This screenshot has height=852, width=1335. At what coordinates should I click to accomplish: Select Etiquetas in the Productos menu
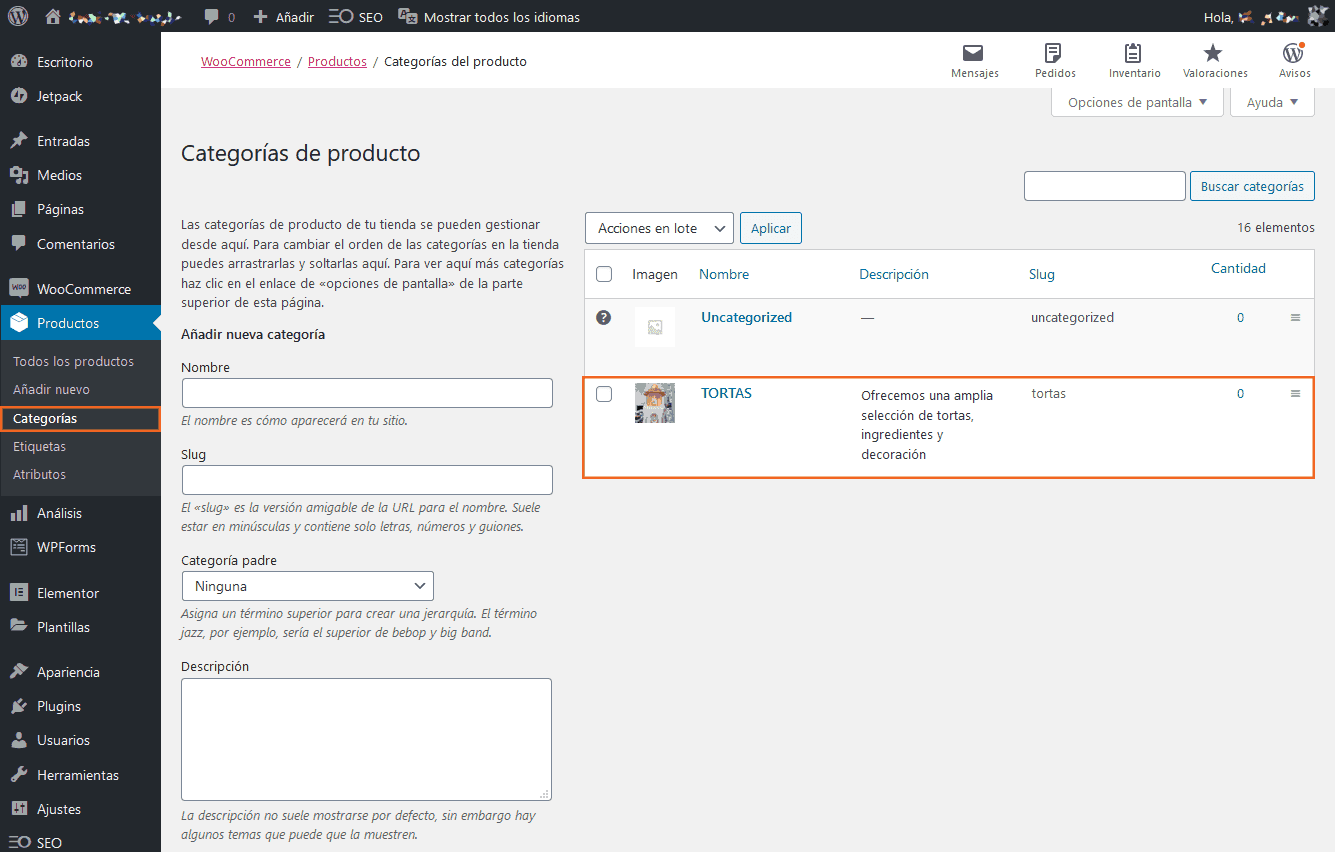[x=38, y=446]
